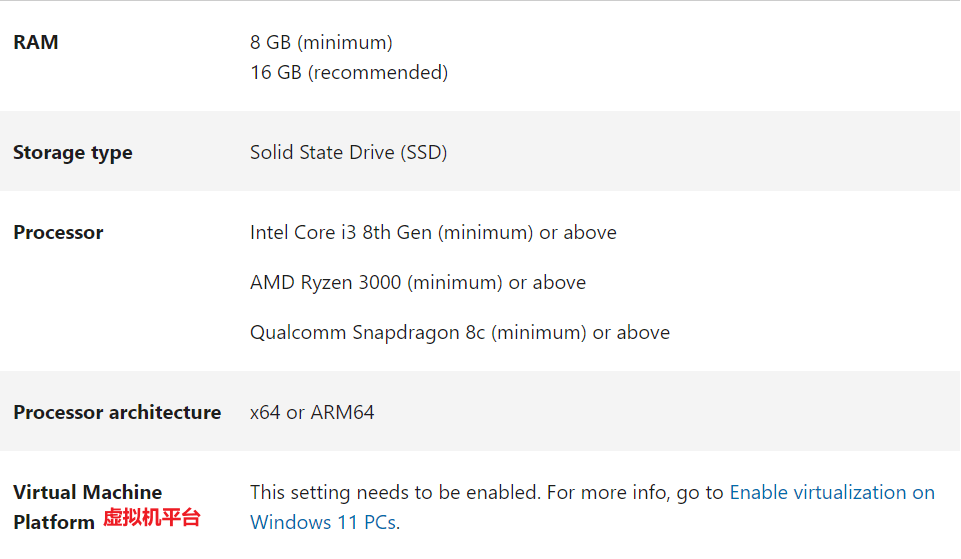Click the 16 GB (recommended) value

(x=349, y=73)
